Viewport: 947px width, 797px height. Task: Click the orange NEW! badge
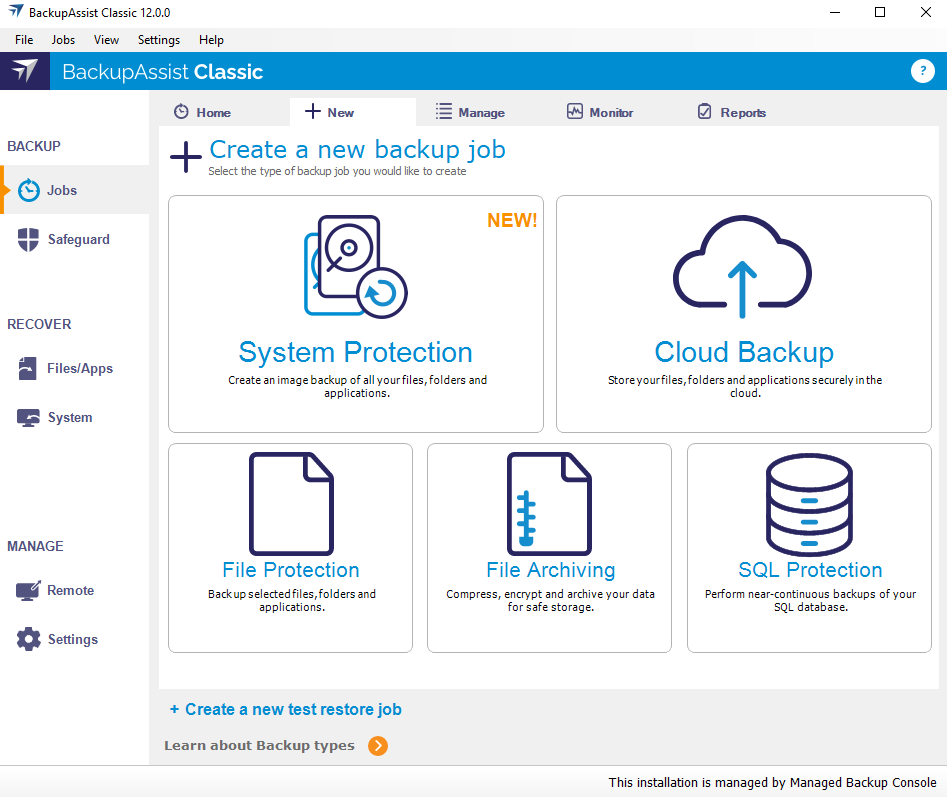pos(512,220)
